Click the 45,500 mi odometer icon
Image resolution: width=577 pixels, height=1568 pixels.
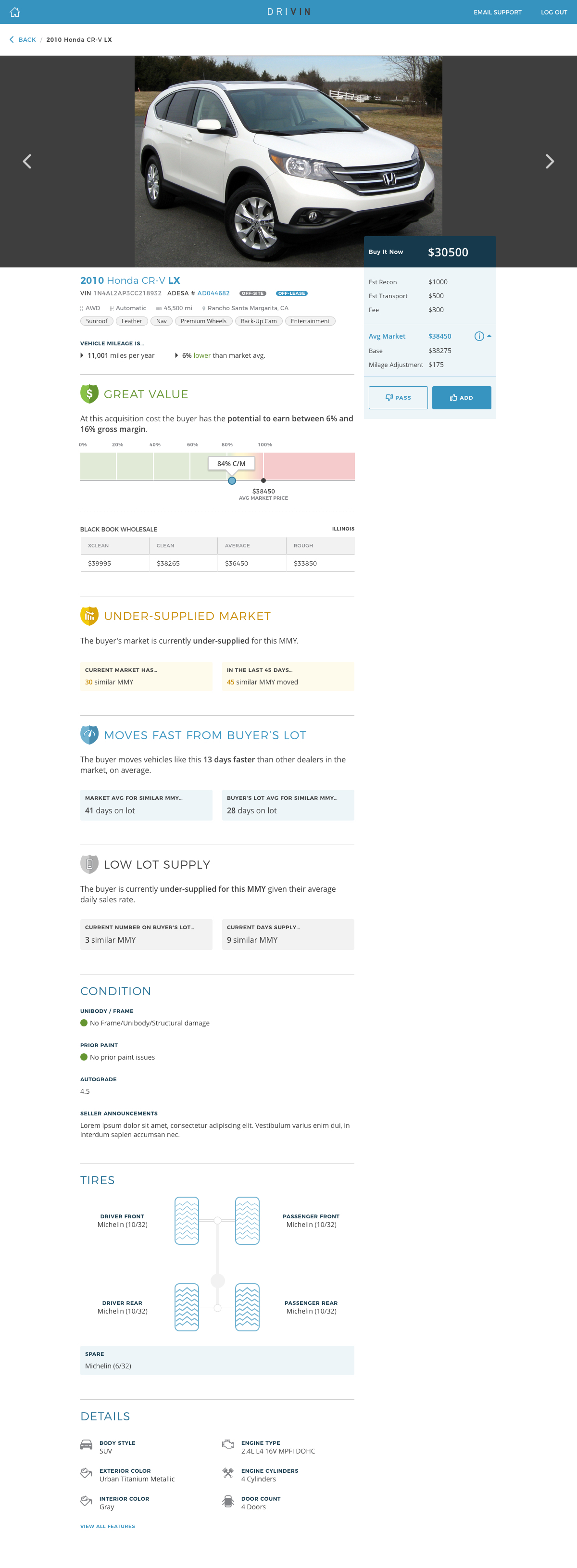tap(159, 309)
